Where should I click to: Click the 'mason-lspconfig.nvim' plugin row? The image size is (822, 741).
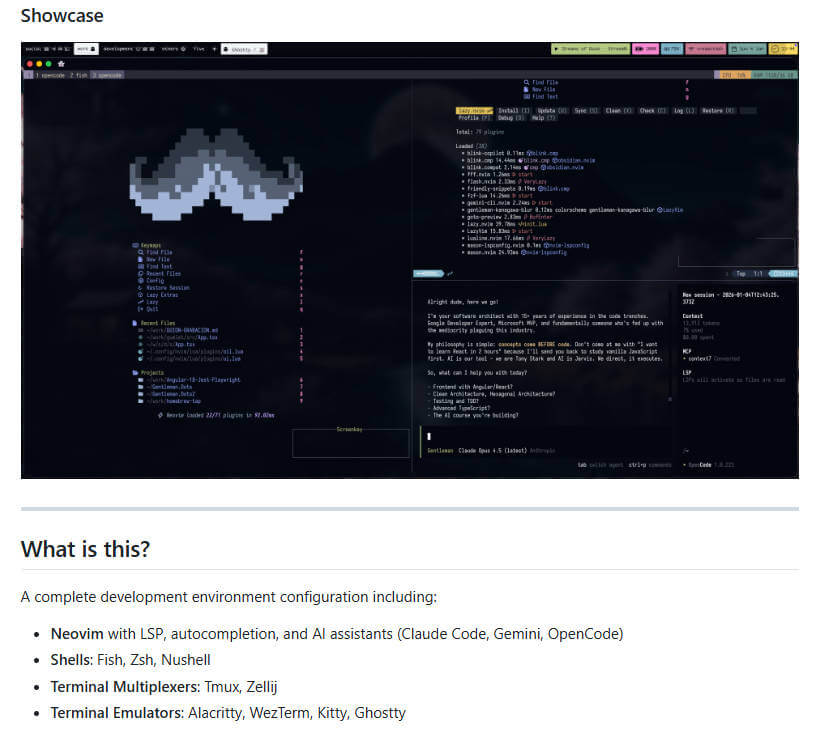point(525,245)
